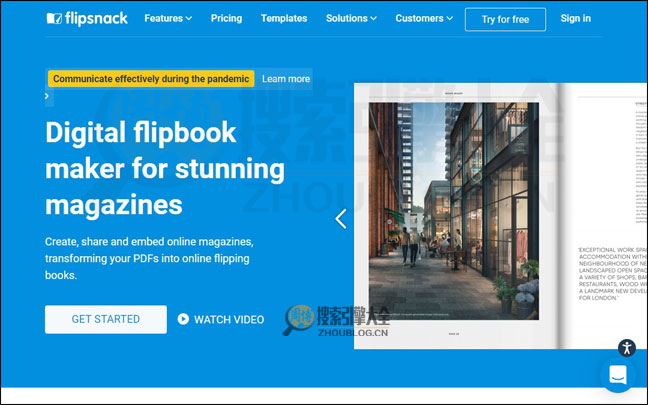The width and height of the screenshot is (648, 405).
Task: Click the flipsnack logo
Action: [x=87, y=19]
